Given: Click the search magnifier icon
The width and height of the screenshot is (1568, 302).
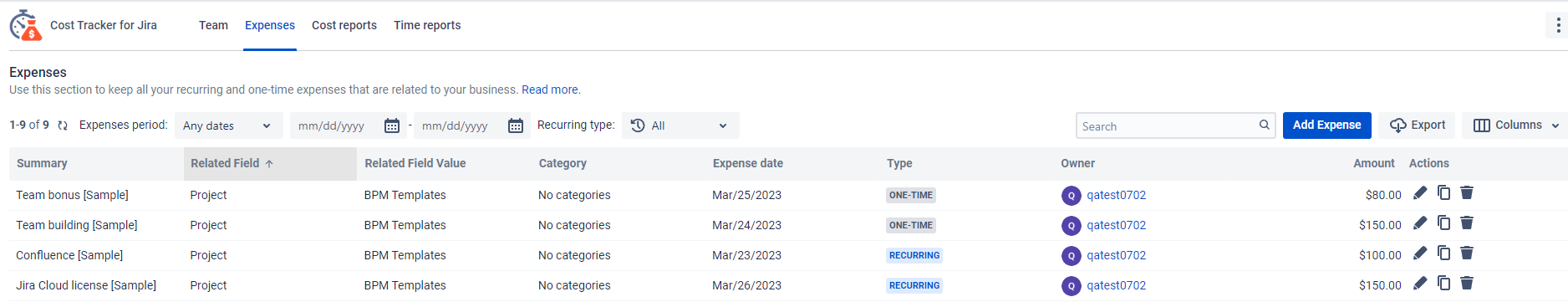Looking at the screenshot, I should pyautogui.click(x=1265, y=125).
